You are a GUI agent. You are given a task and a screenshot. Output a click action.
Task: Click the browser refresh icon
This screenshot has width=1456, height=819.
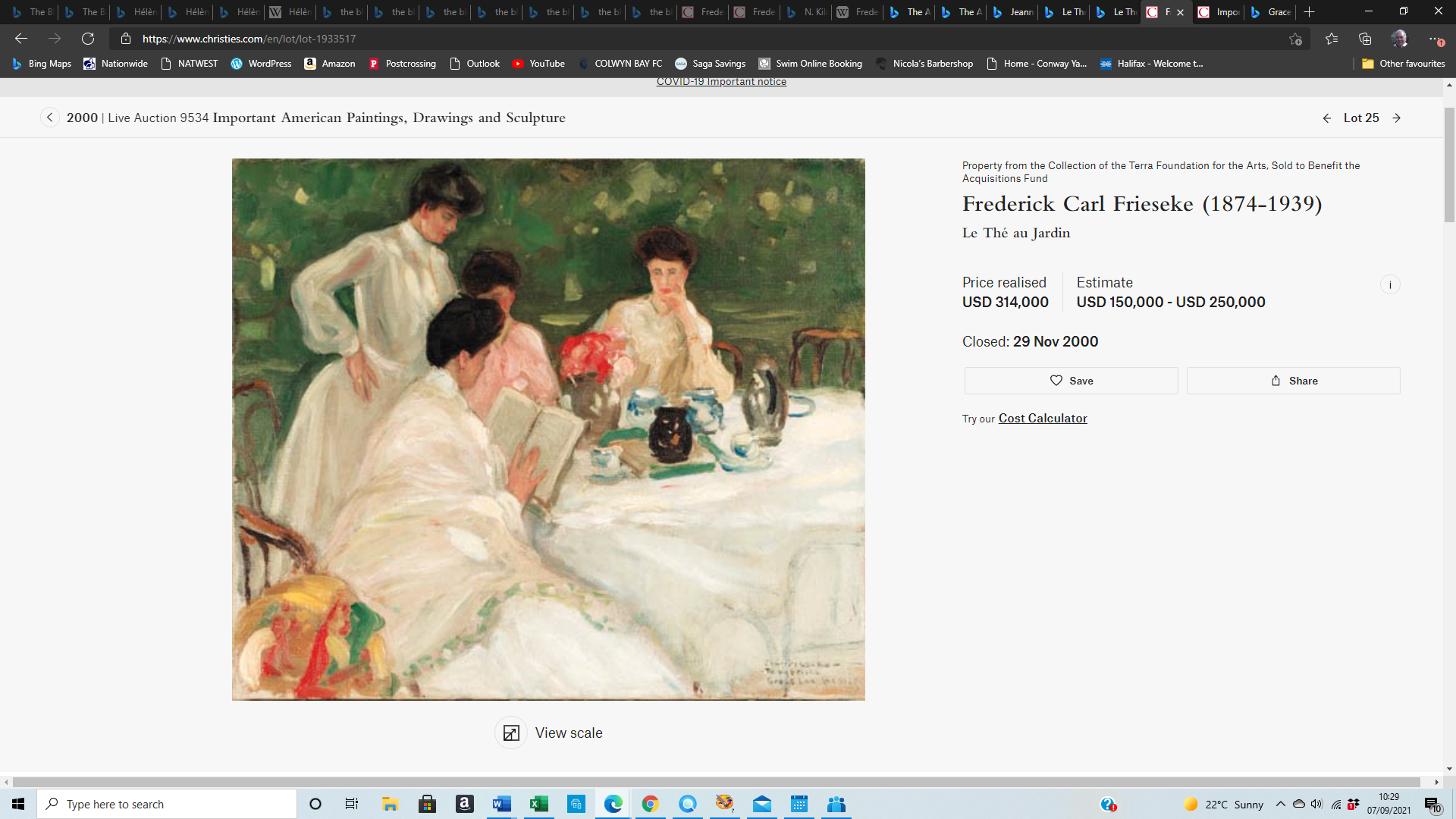point(88,39)
